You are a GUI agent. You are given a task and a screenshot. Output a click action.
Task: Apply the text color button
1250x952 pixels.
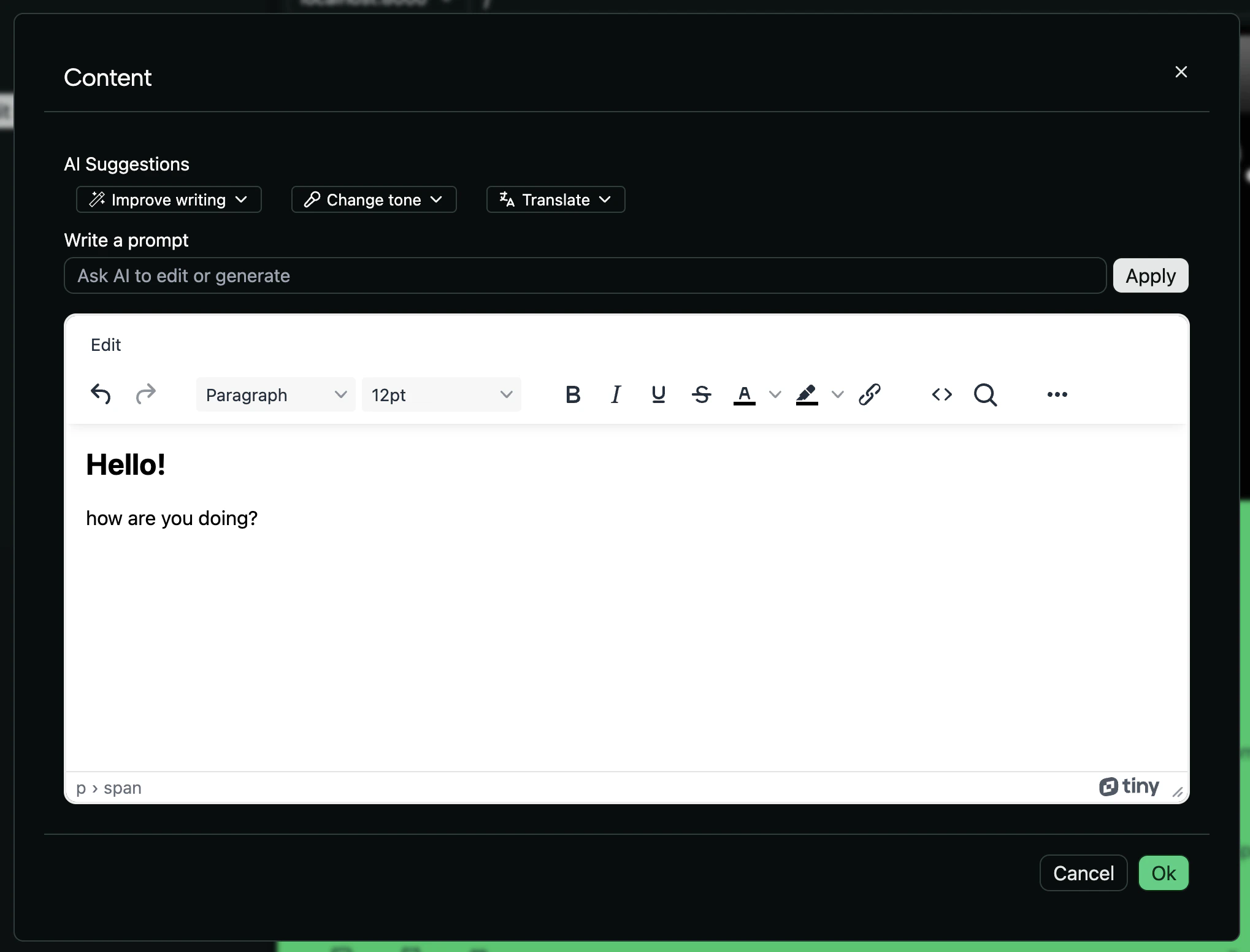point(745,394)
